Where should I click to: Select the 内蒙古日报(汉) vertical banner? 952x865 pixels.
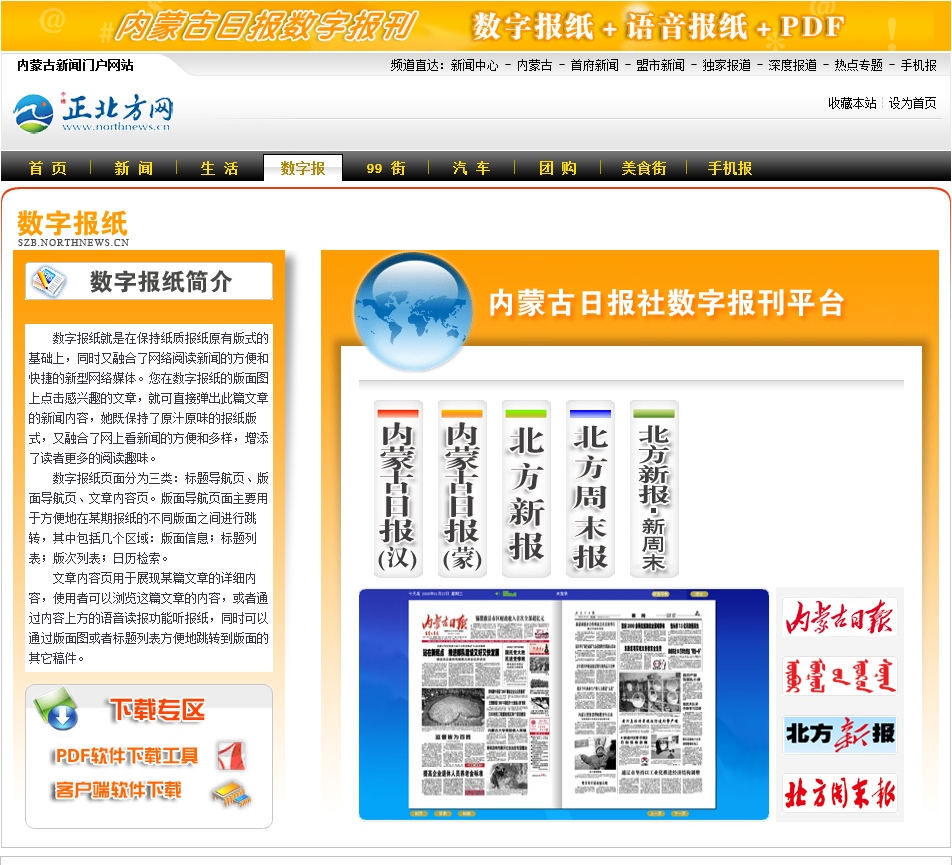[398, 489]
